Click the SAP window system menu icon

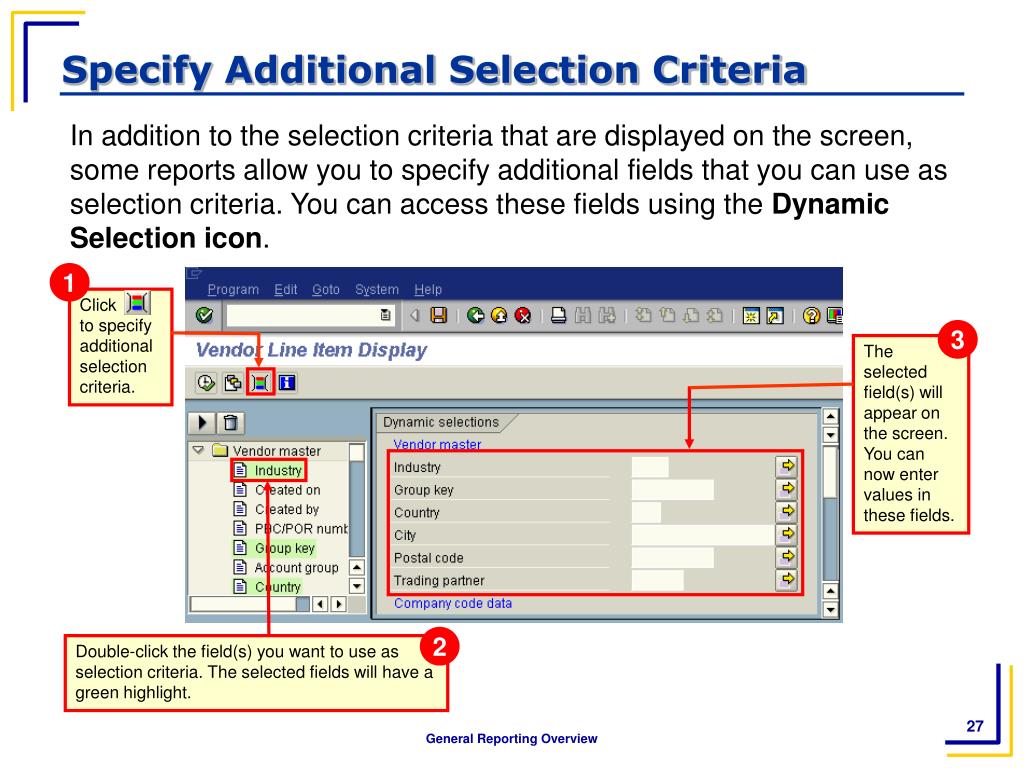[x=194, y=274]
